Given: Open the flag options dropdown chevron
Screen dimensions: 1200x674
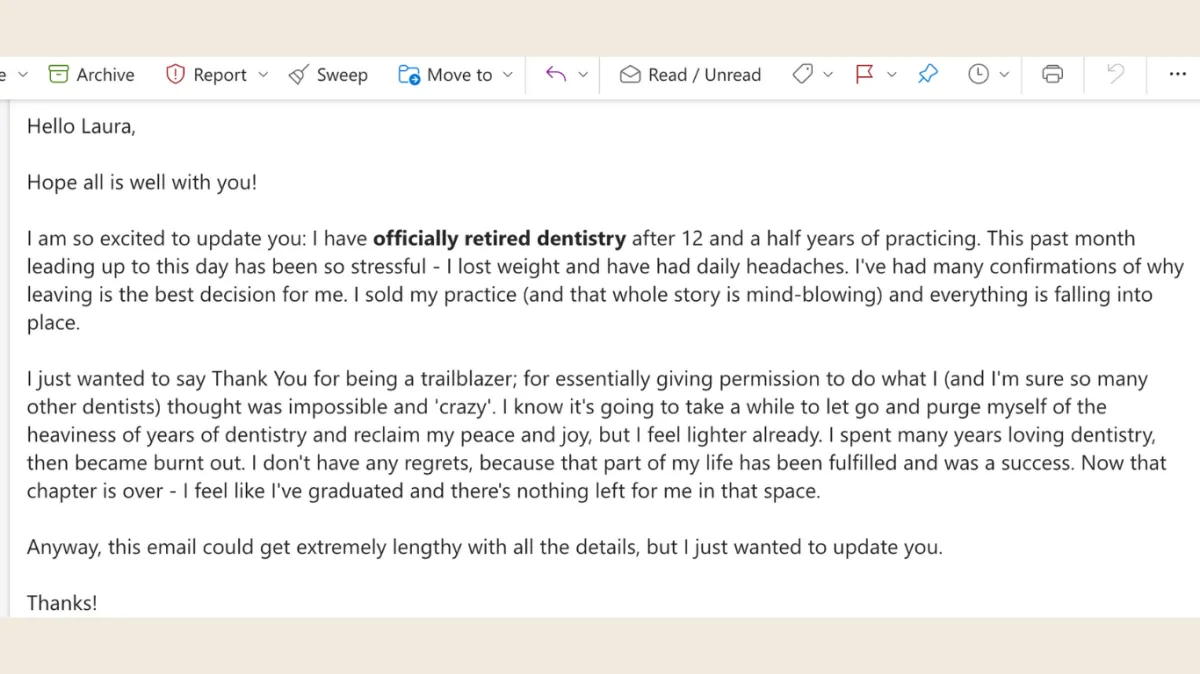Looking at the screenshot, I should click(892, 75).
